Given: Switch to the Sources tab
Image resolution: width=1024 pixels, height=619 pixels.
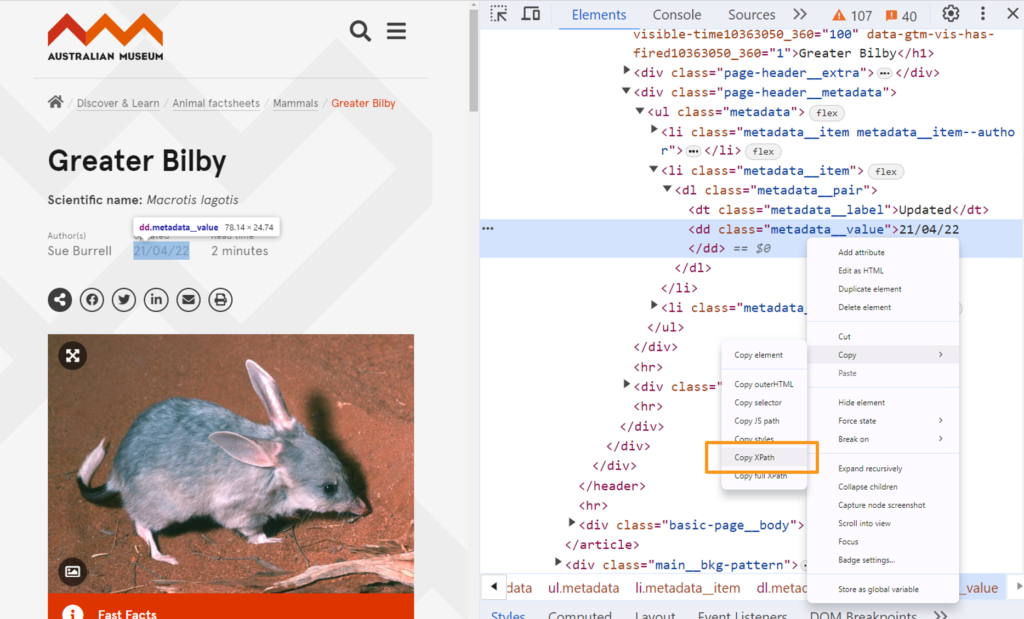Looking at the screenshot, I should 752,14.
